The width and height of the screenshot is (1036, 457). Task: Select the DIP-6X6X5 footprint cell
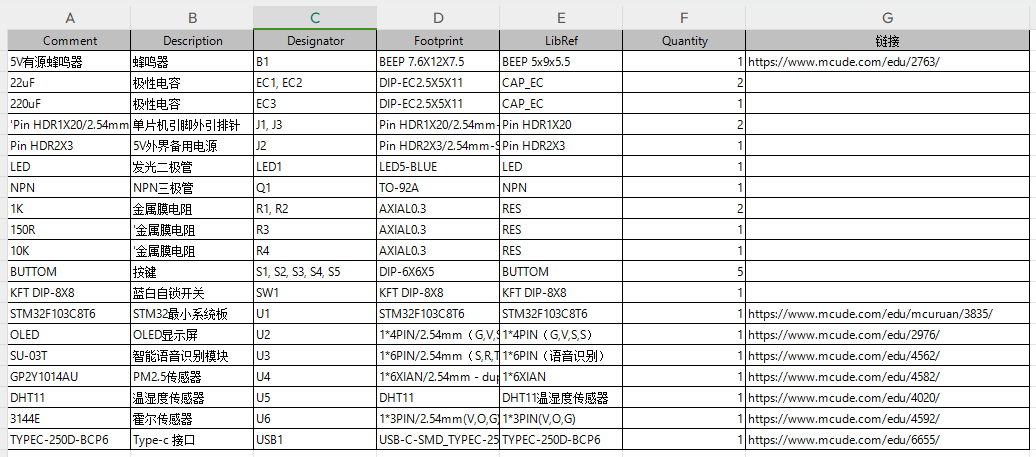click(438, 271)
